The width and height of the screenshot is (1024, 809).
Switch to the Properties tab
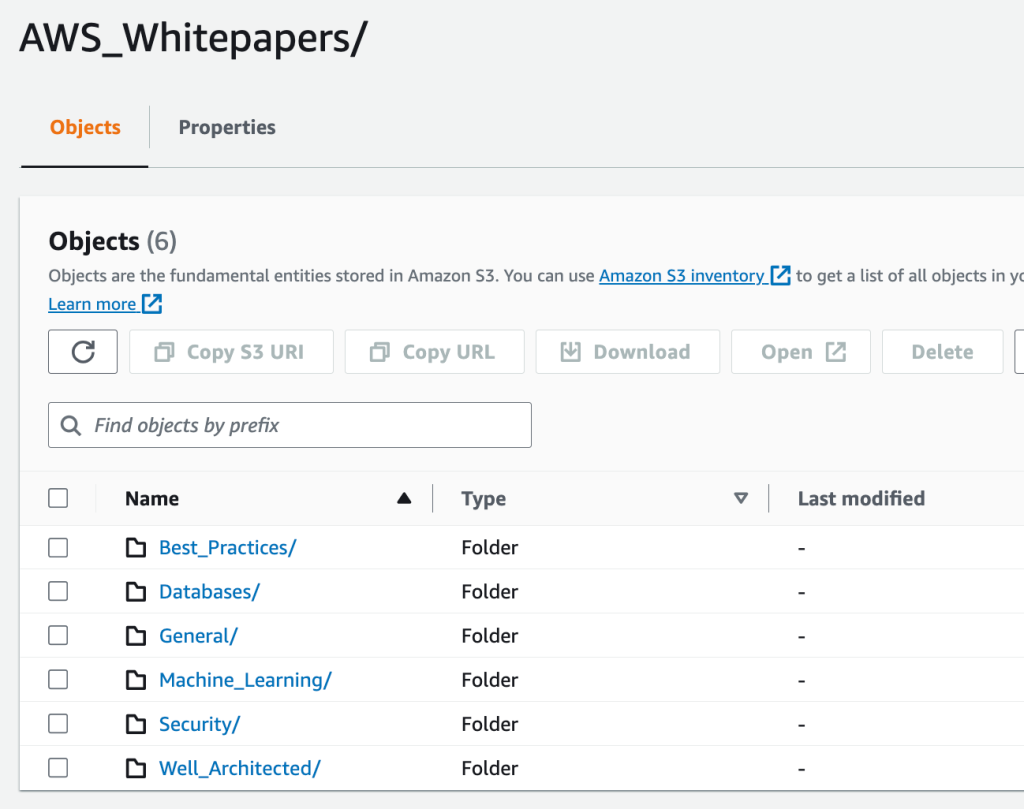pyautogui.click(x=227, y=127)
